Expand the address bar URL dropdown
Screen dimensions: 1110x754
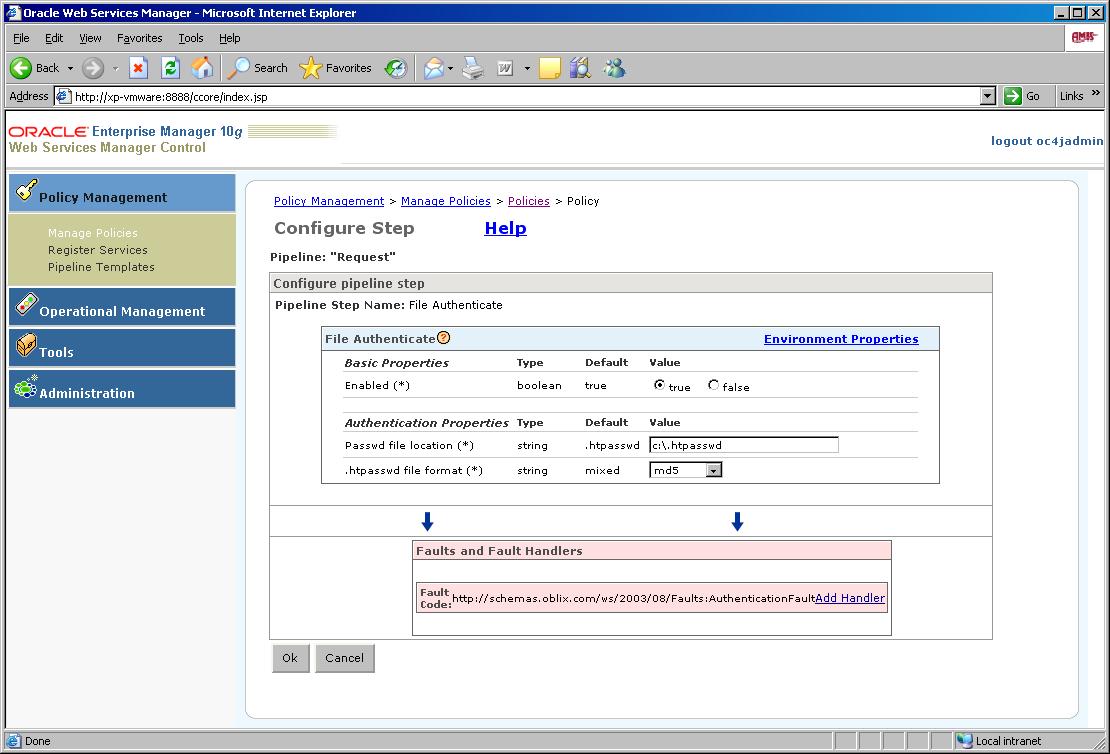point(988,96)
